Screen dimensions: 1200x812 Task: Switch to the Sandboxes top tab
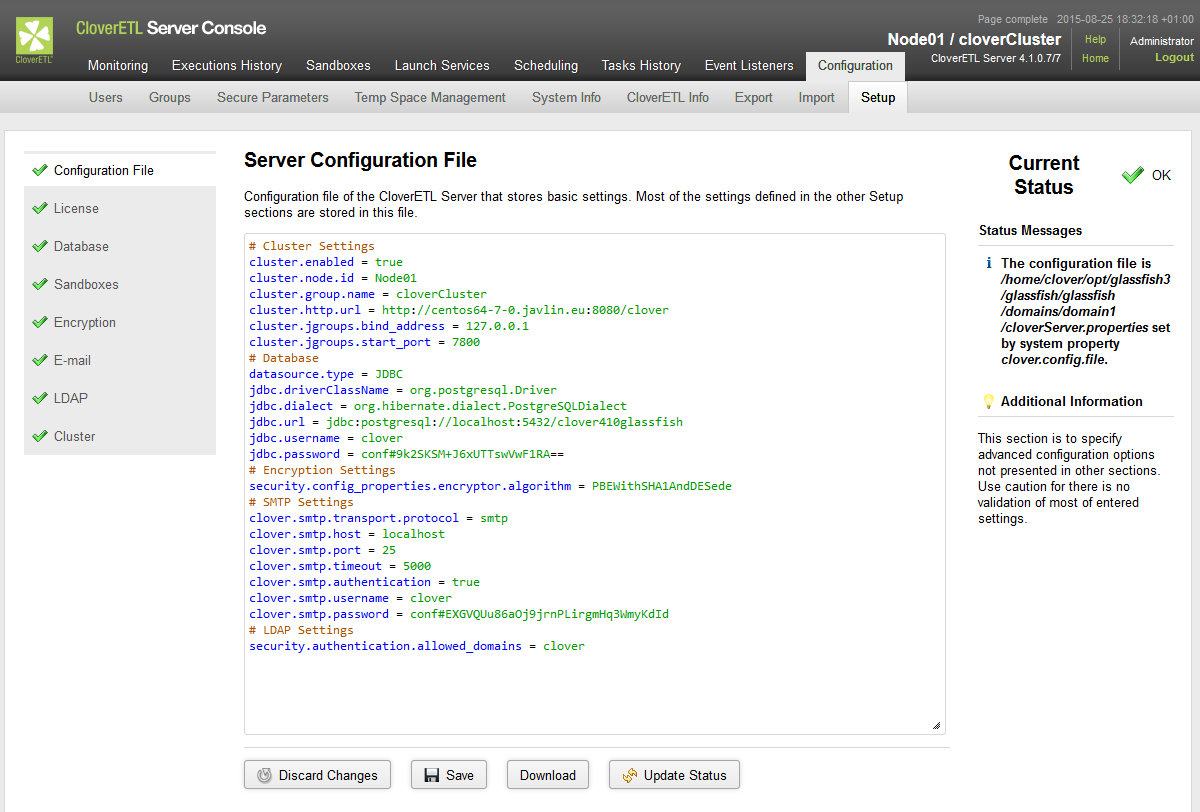[x=338, y=66]
